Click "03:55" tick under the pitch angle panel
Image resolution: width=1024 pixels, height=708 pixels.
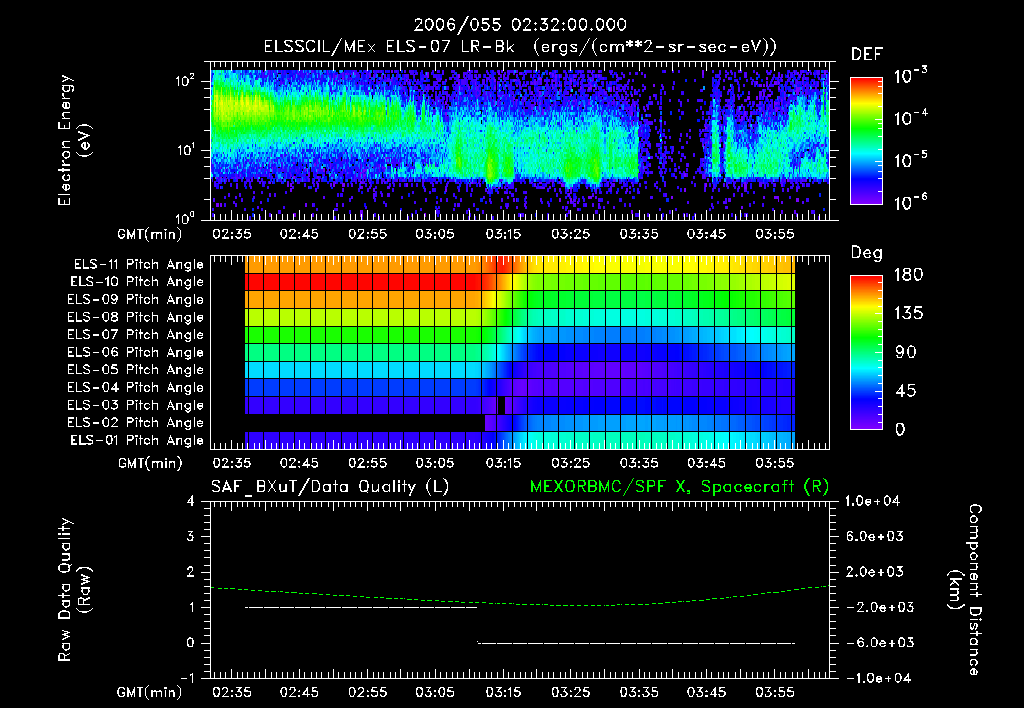point(775,463)
